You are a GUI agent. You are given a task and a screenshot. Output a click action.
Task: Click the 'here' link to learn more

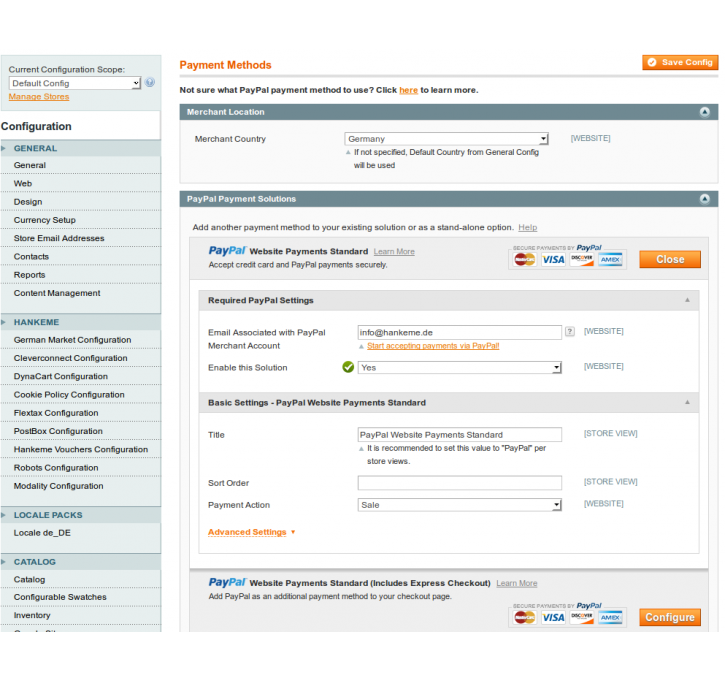click(408, 90)
